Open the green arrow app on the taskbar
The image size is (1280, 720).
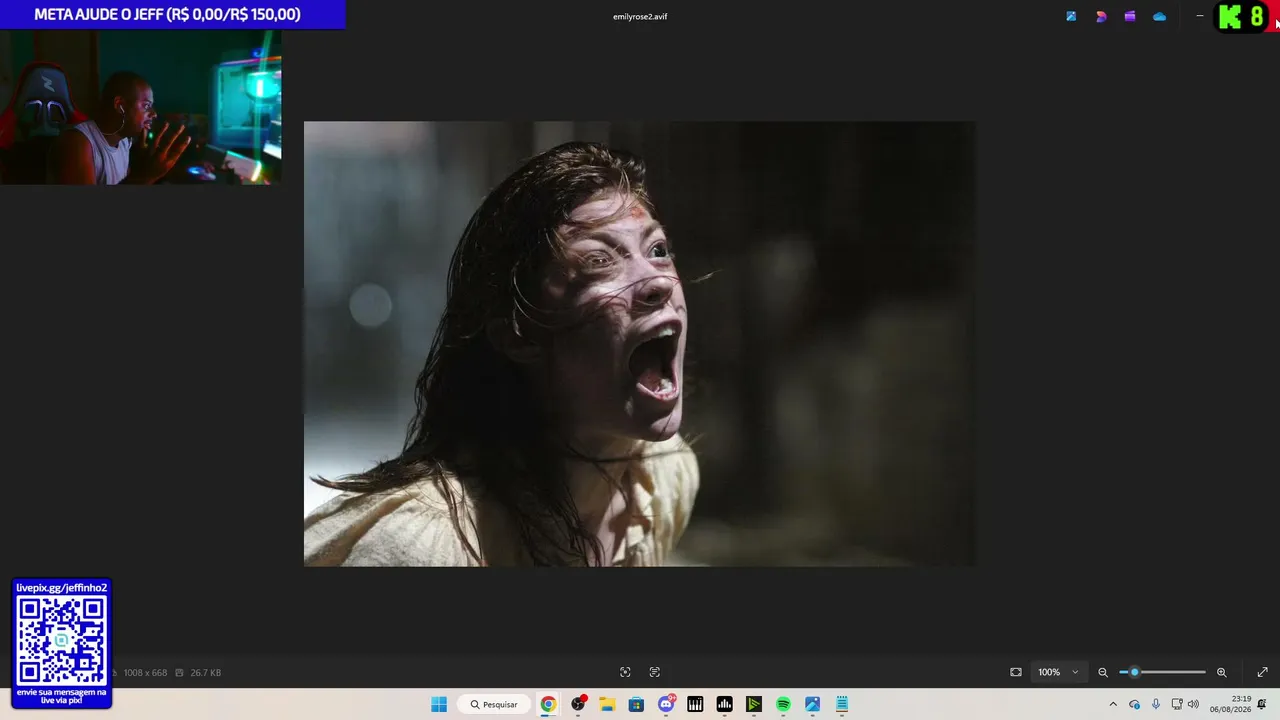pos(754,704)
